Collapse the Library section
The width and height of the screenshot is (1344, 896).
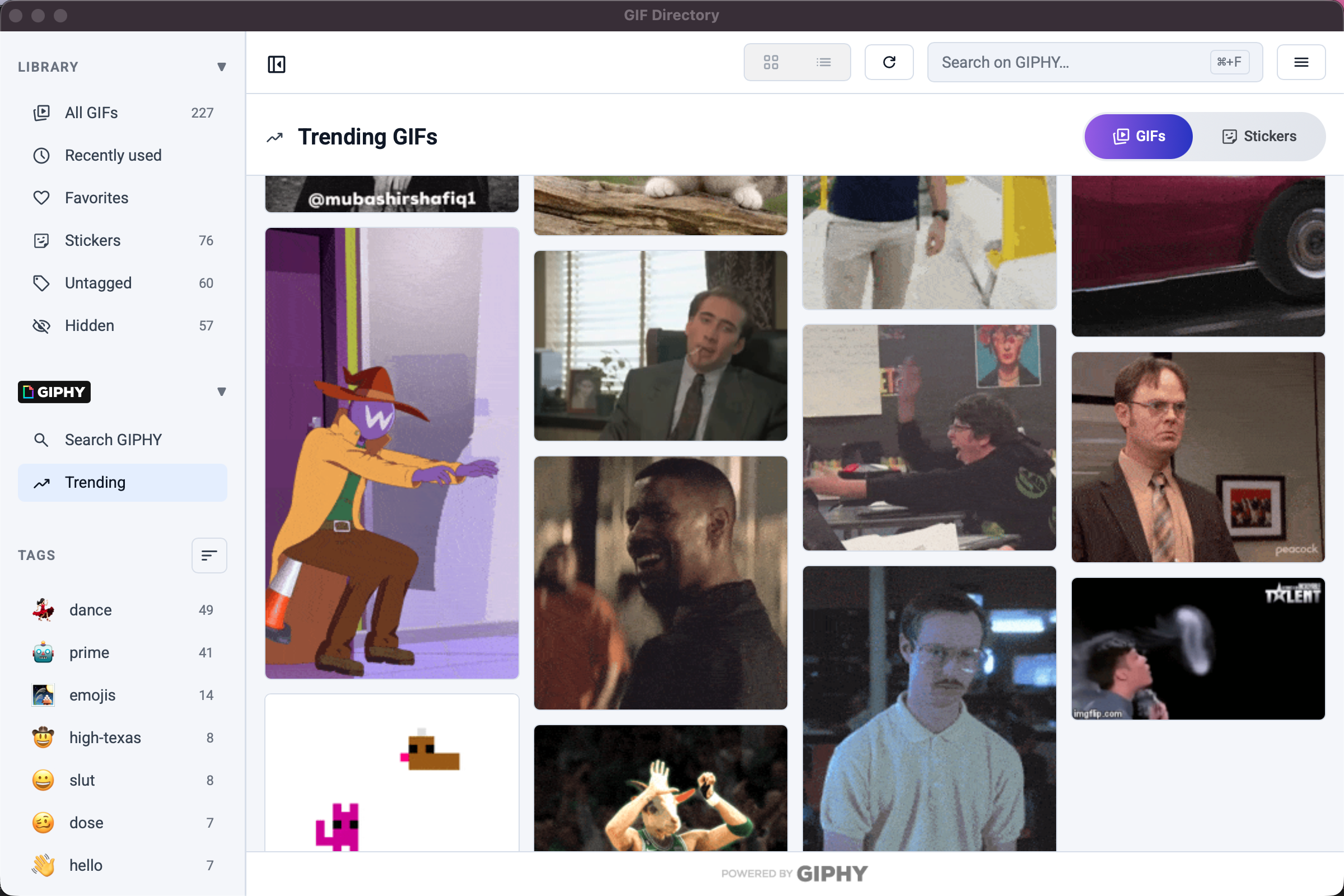(x=222, y=67)
